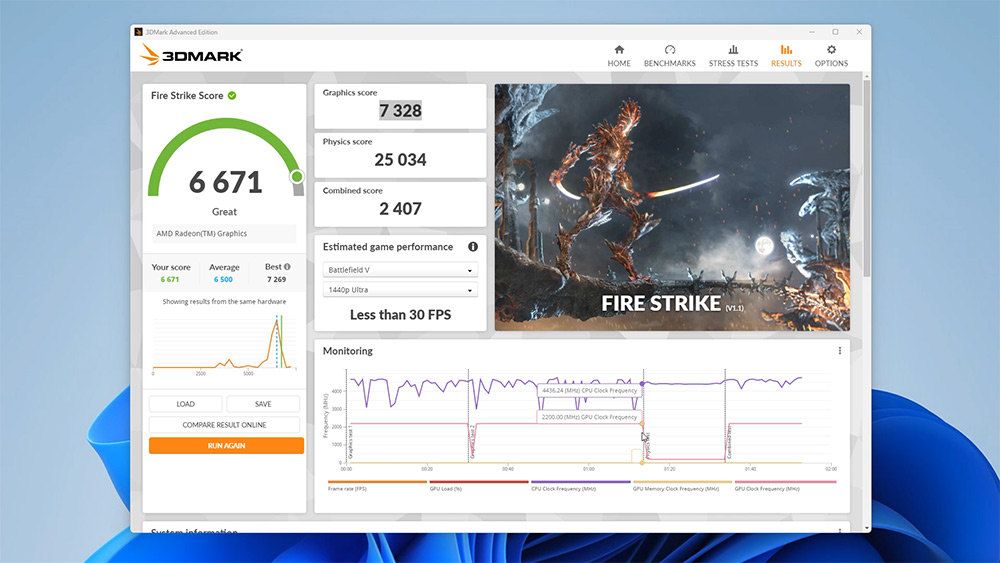
Task: Open the Benchmarks gauge icon
Action: (670, 50)
